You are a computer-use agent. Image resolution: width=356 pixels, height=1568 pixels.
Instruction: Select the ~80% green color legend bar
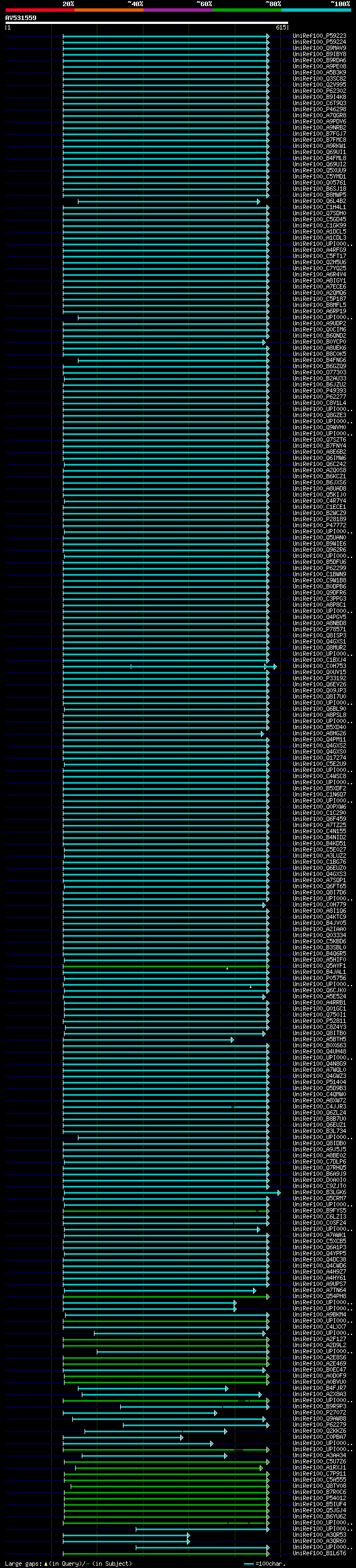coord(247,10)
